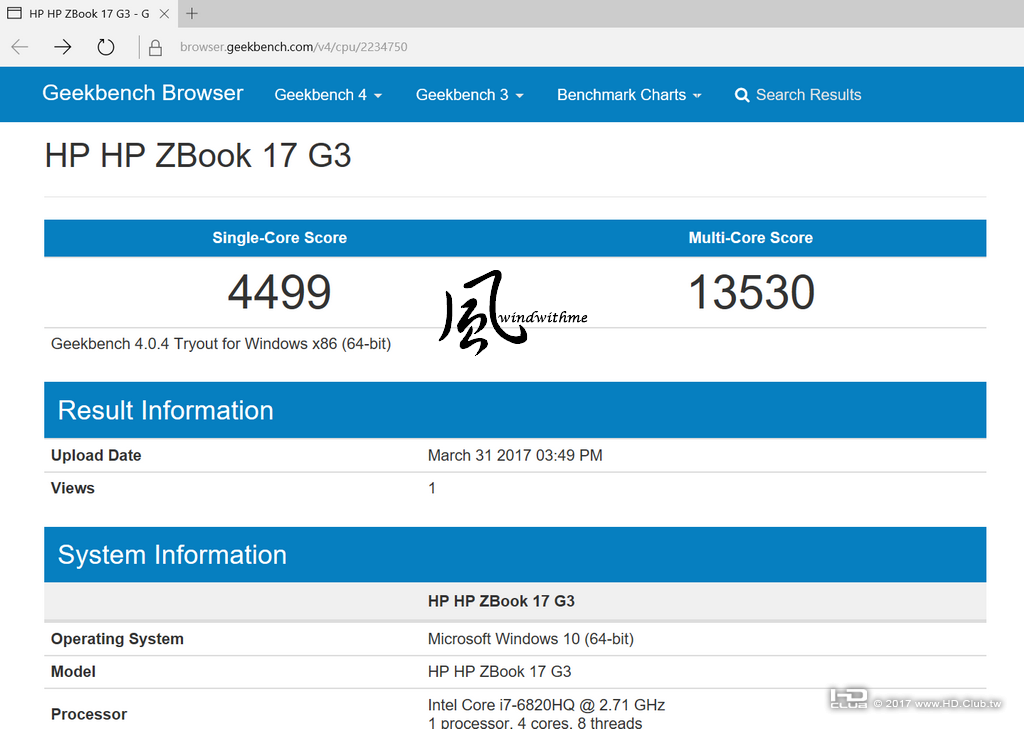1024x729 pixels.
Task: Select the single-core score 4499
Action: pyautogui.click(x=280, y=291)
